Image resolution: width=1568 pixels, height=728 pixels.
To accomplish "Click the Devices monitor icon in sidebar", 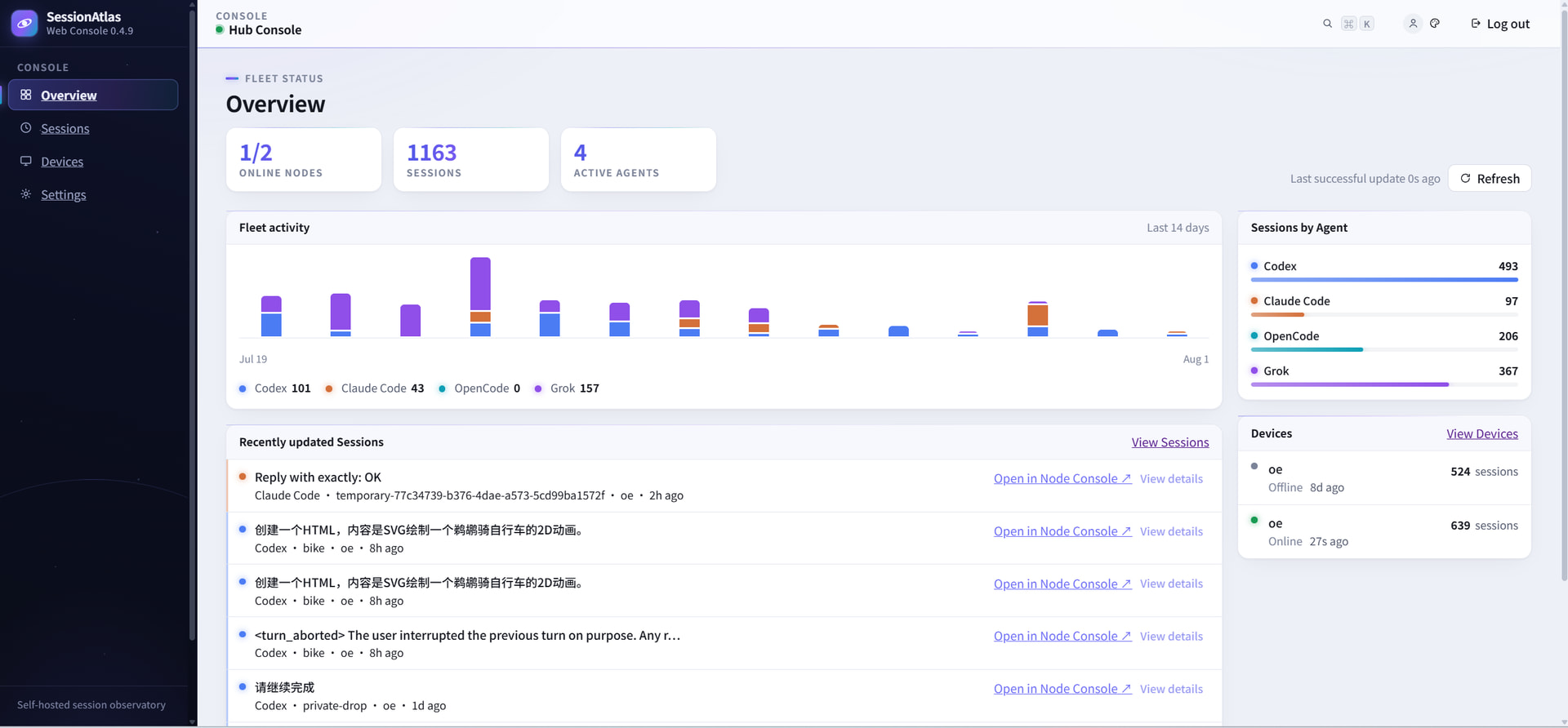I will 26,161.
